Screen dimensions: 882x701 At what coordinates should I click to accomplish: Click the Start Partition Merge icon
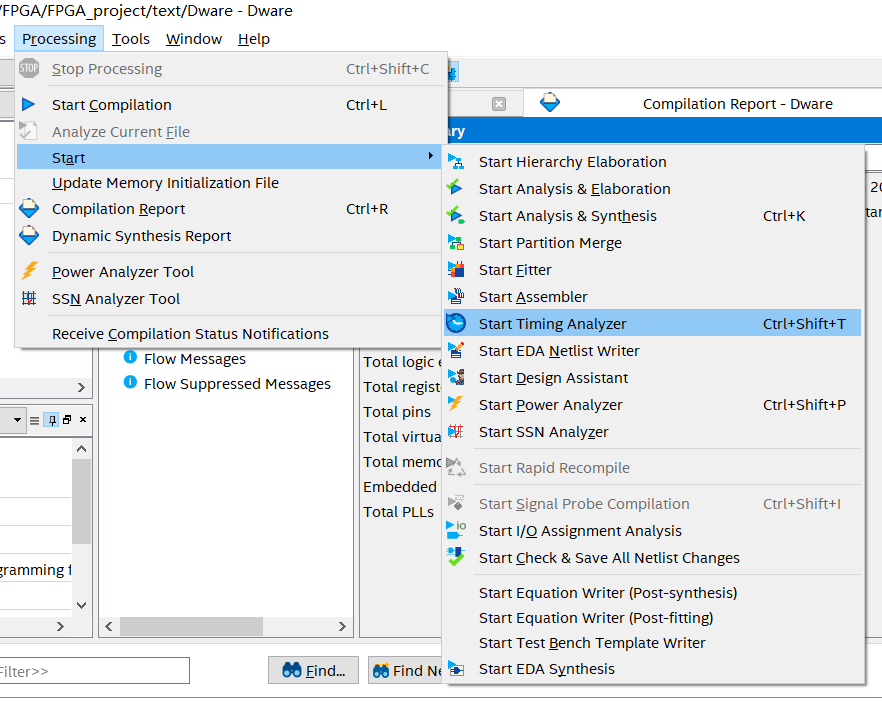[x=456, y=242]
